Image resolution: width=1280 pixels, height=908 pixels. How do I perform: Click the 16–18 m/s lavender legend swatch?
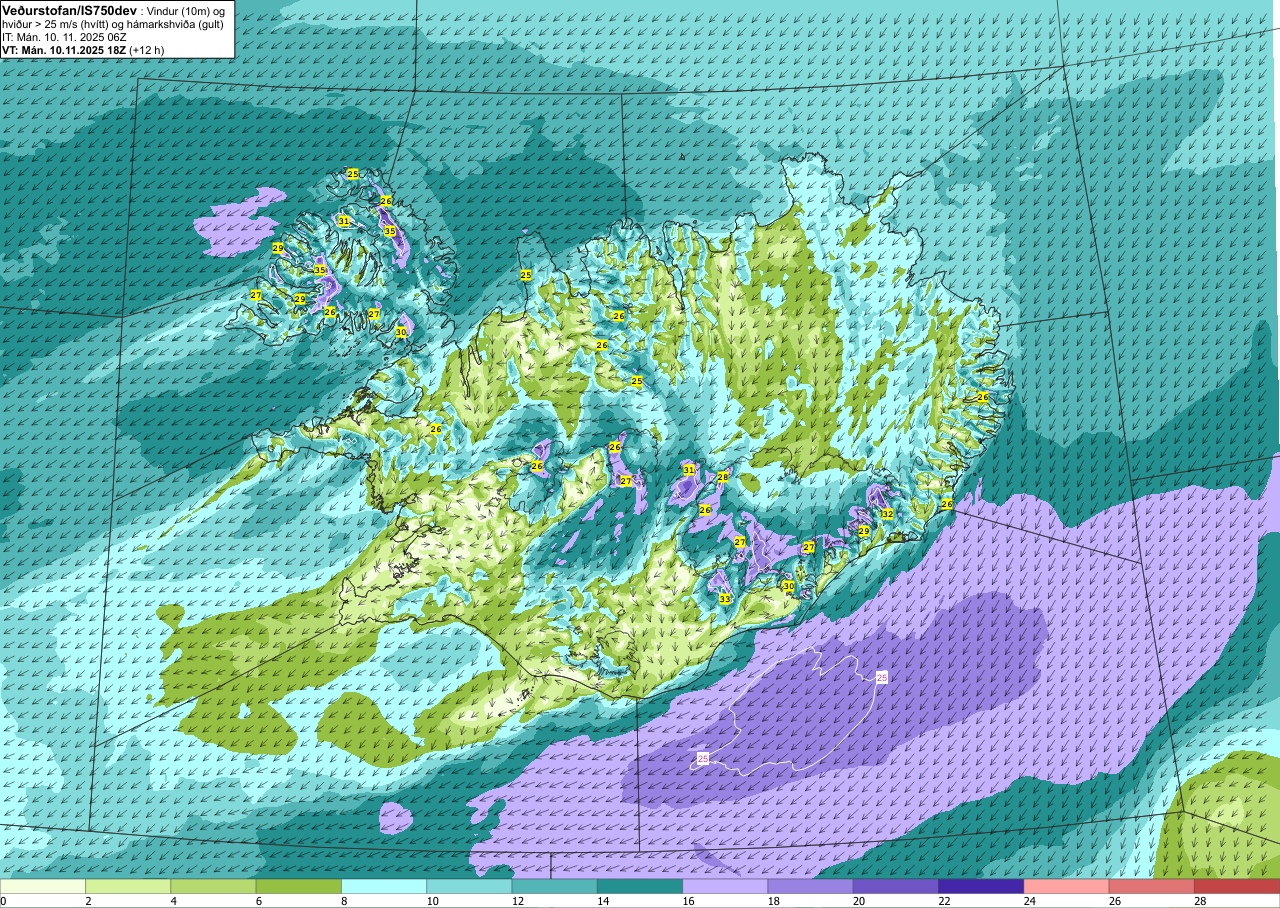point(725,886)
